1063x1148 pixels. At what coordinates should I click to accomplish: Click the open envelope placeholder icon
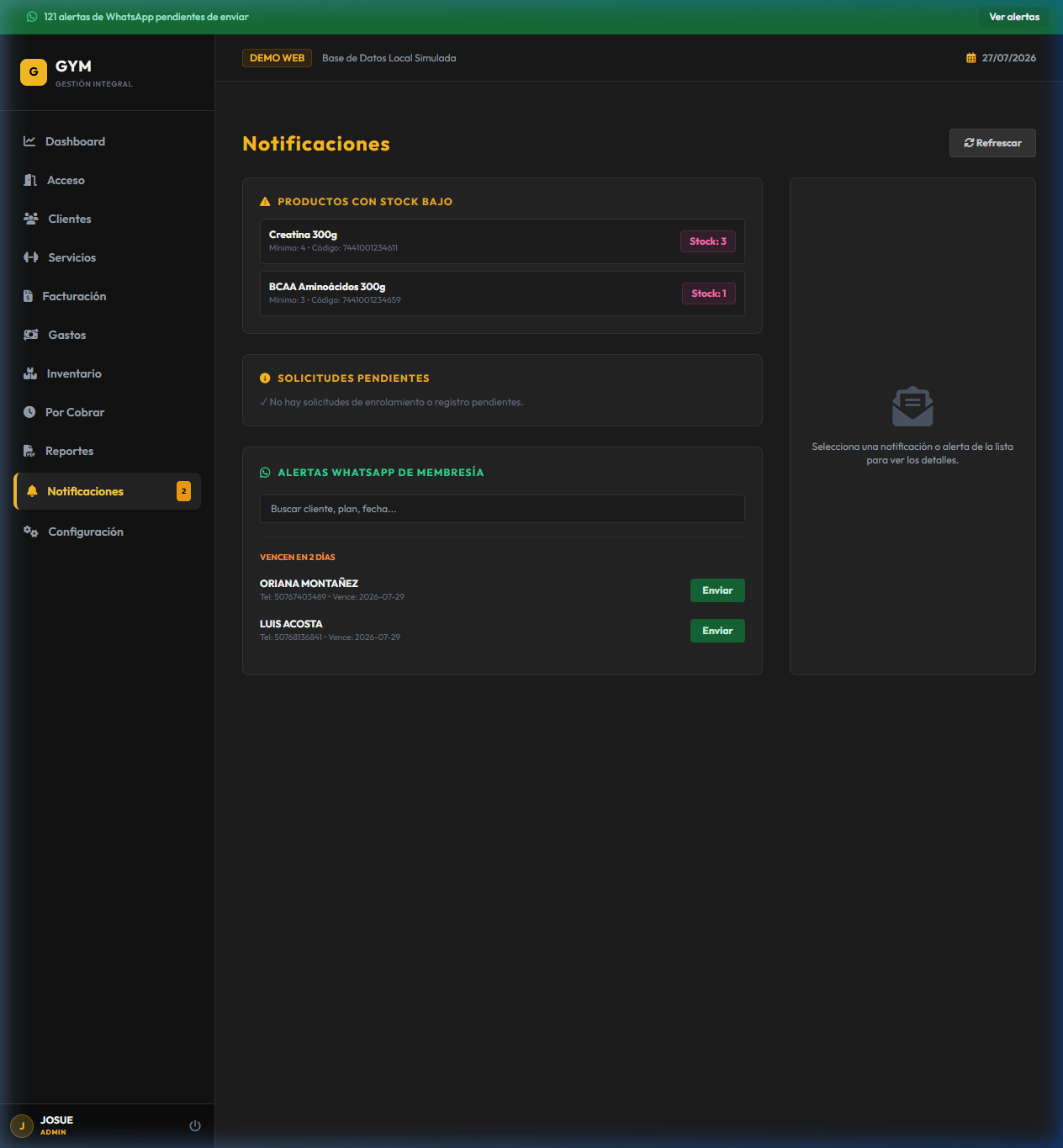pos(912,407)
